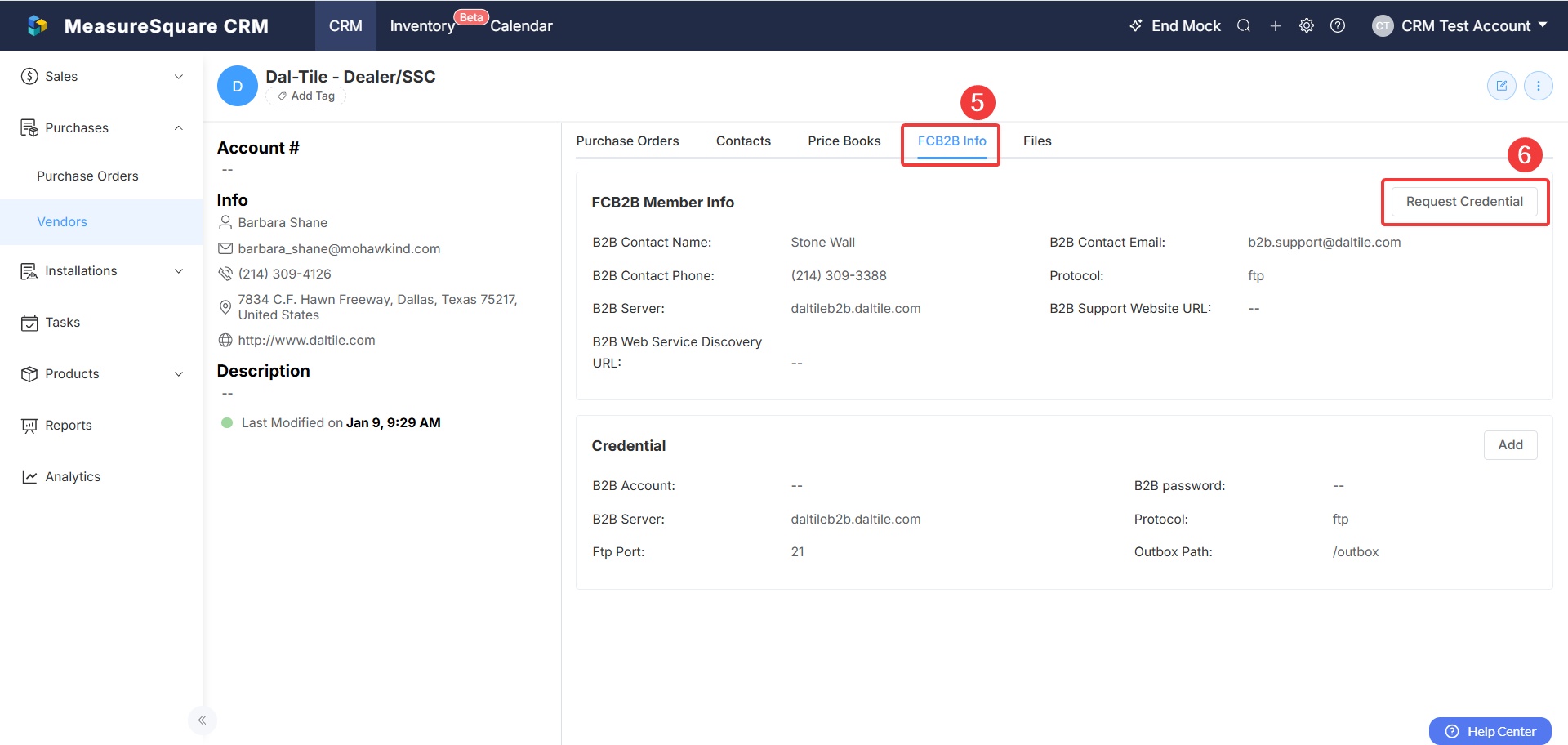1568x745 pixels.
Task: Open the Price Books tab
Action: (844, 141)
